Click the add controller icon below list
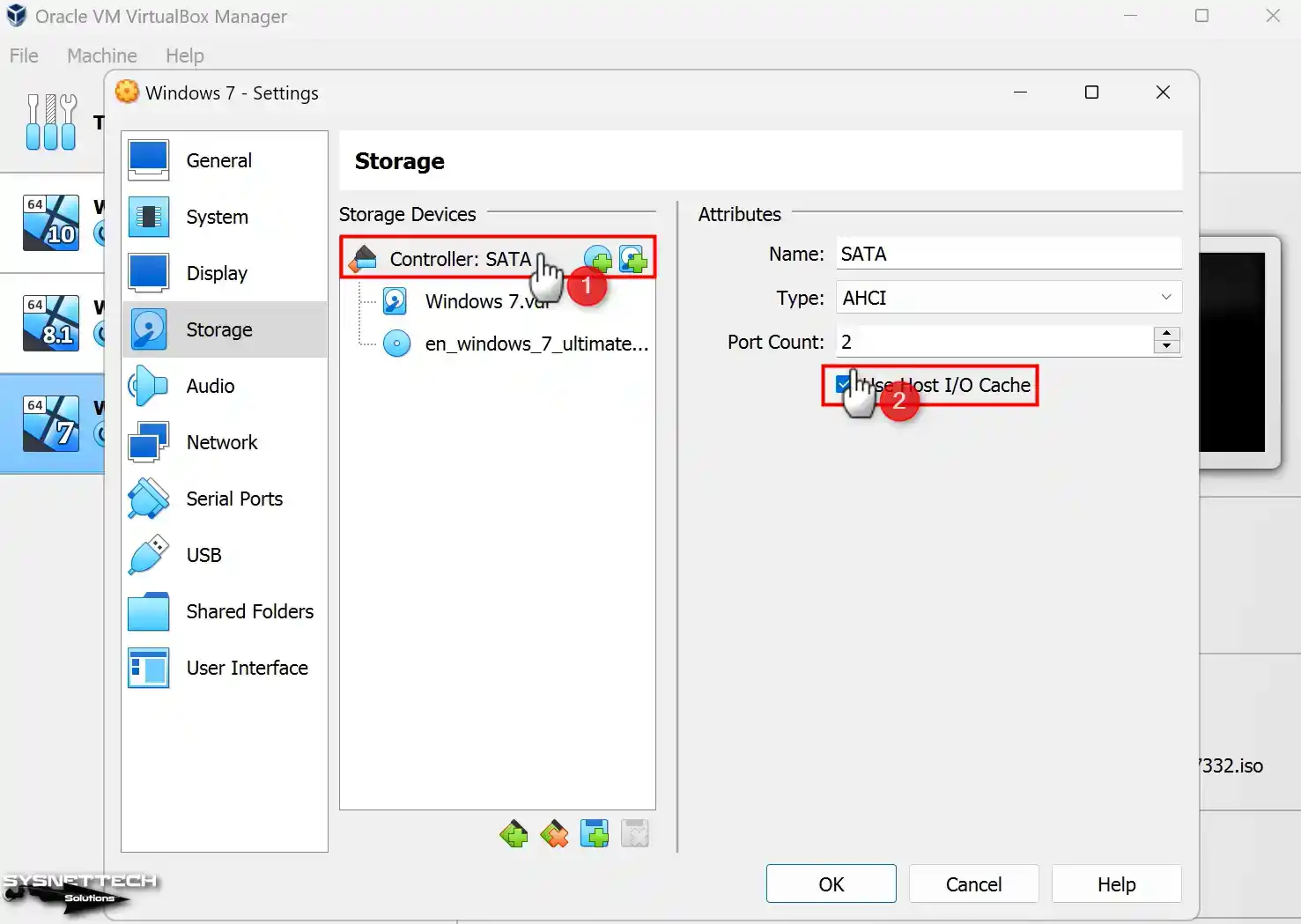This screenshot has height=924, width=1301. point(514,833)
